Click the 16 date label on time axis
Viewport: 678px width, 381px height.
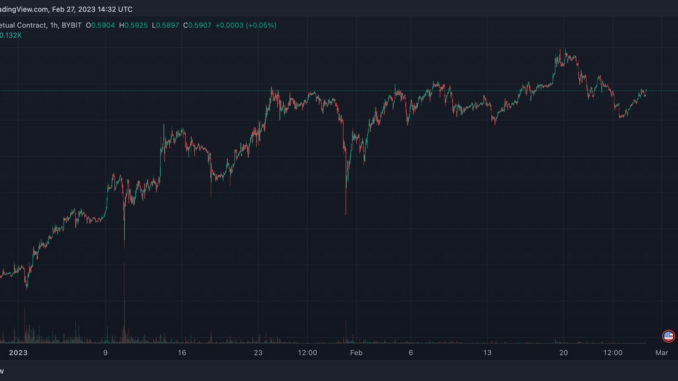(x=182, y=353)
